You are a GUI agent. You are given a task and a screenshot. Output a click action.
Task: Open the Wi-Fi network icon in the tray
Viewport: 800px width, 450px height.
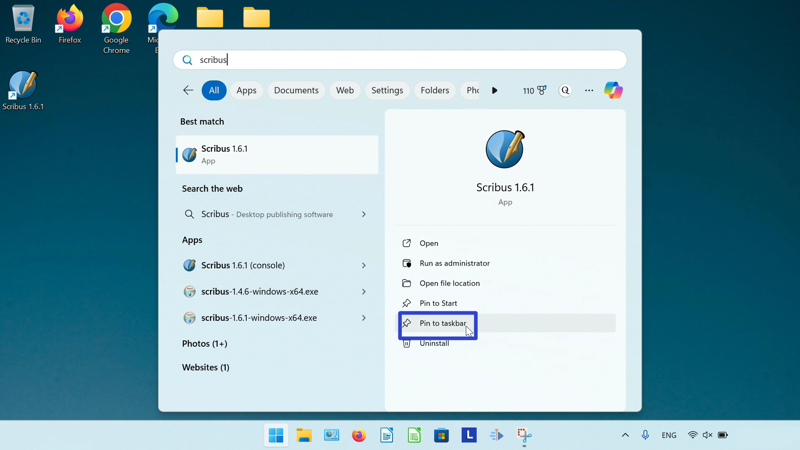click(x=692, y=435)
